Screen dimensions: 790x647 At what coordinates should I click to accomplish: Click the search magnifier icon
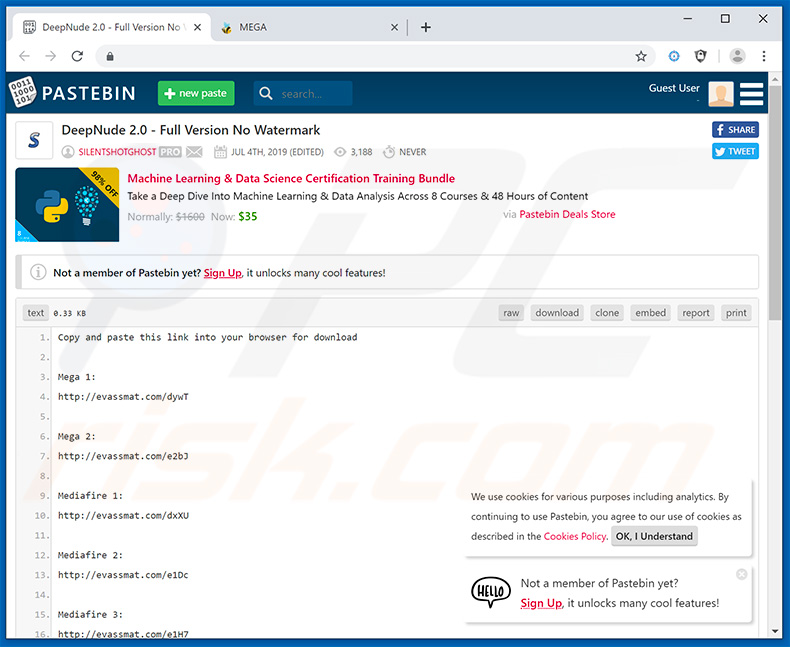click(x=266, y=93)
